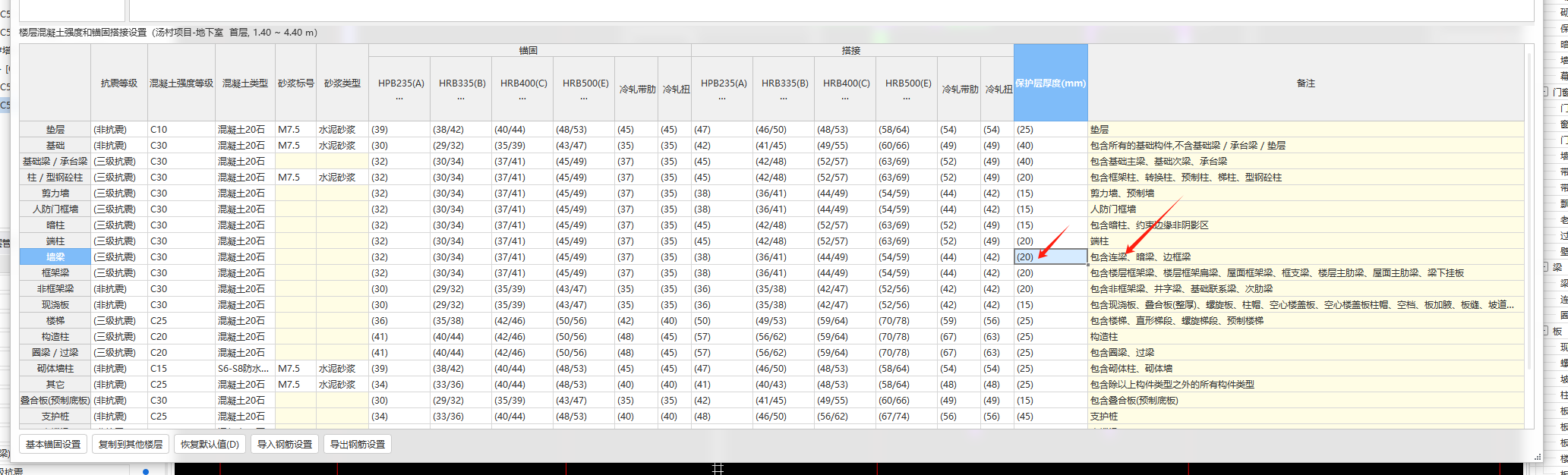
Task: Click M7.5 mortar grade in 其它 row
Action: [x=296, y=385]
